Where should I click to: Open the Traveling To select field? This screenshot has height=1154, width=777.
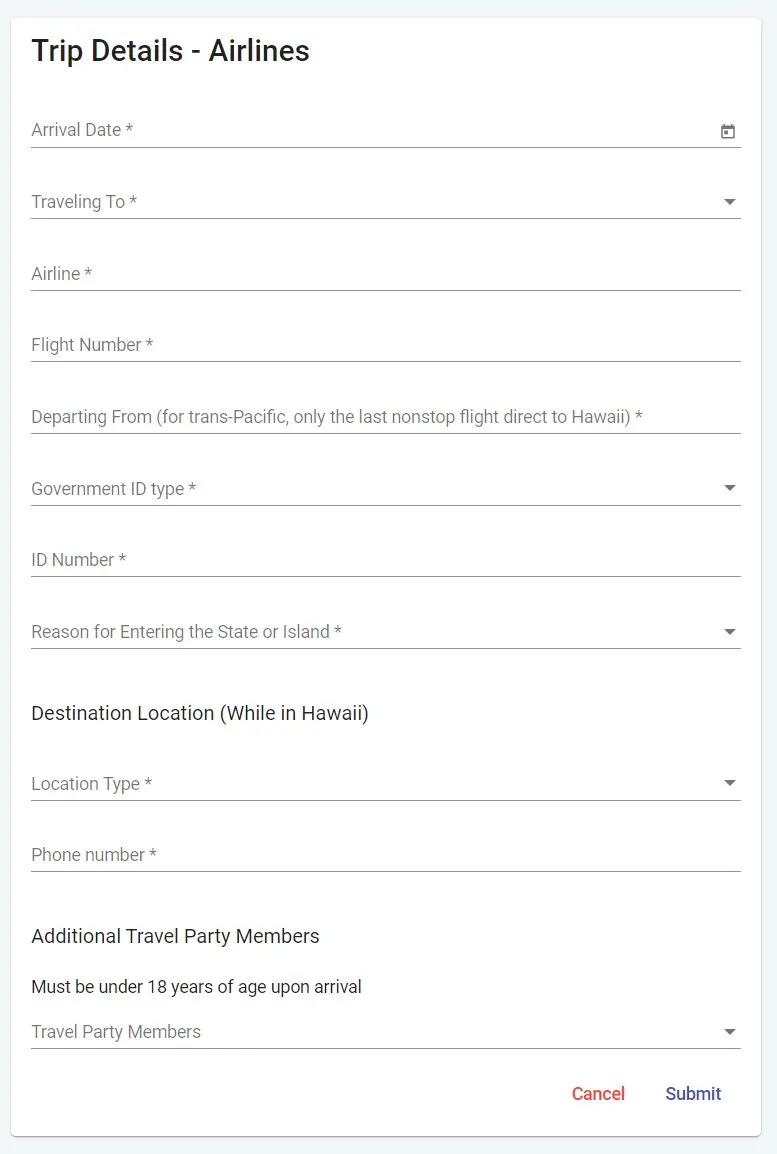pos(370,202)
